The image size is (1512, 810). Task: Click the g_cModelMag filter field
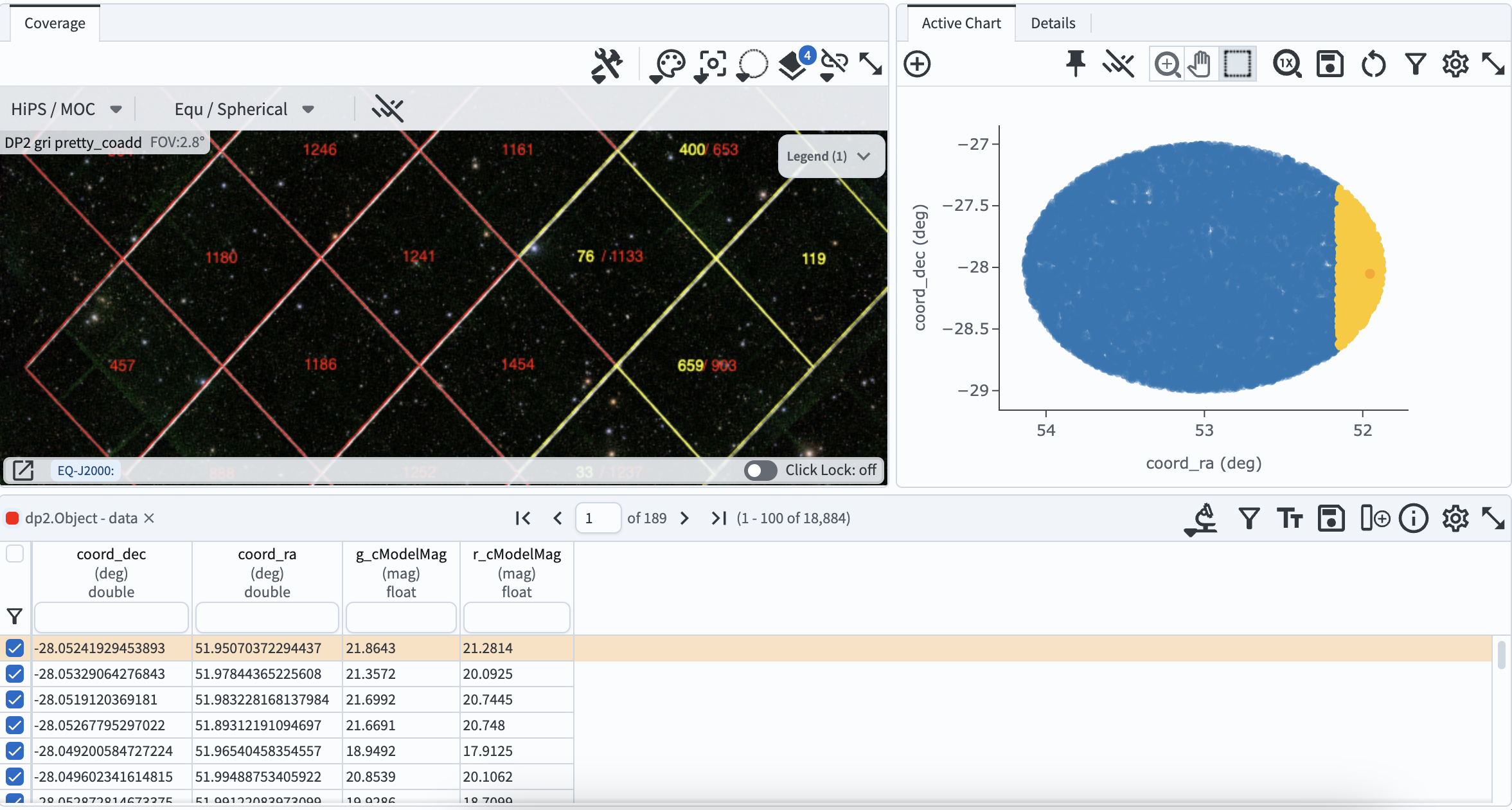(x=401, y=617)
